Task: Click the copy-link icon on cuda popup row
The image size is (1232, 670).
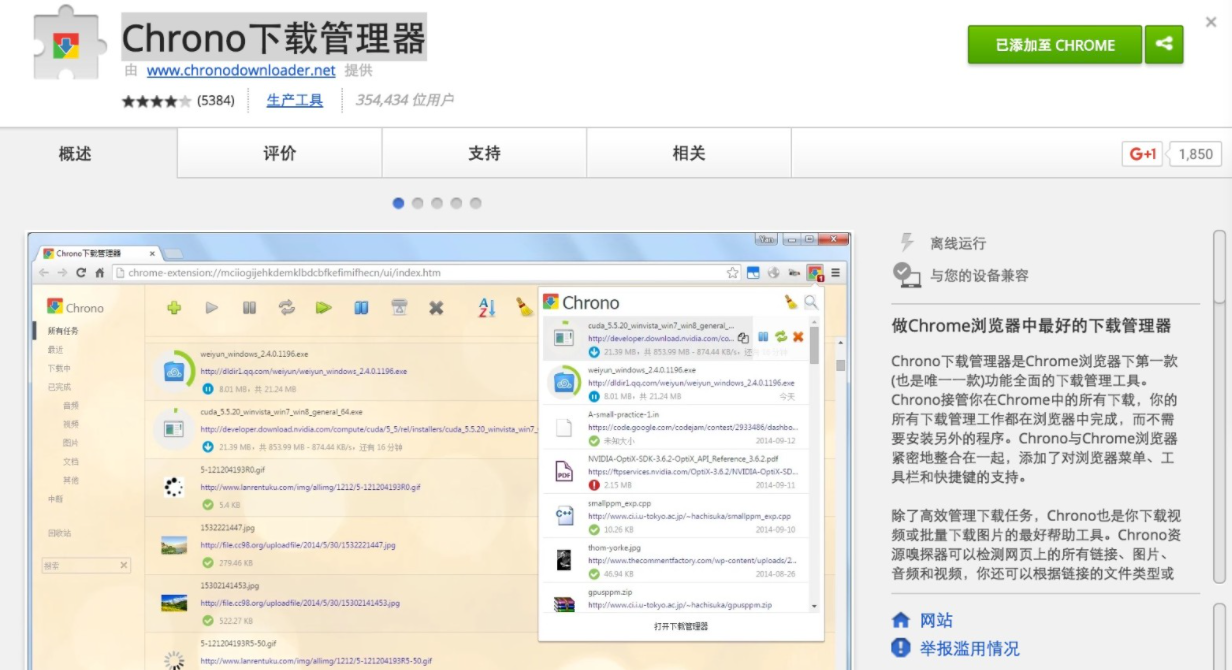Action: 743,337
